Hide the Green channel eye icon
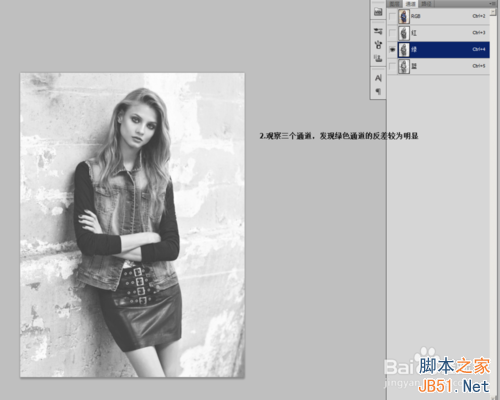Screen dimensions: 500x400 [392, 50]
